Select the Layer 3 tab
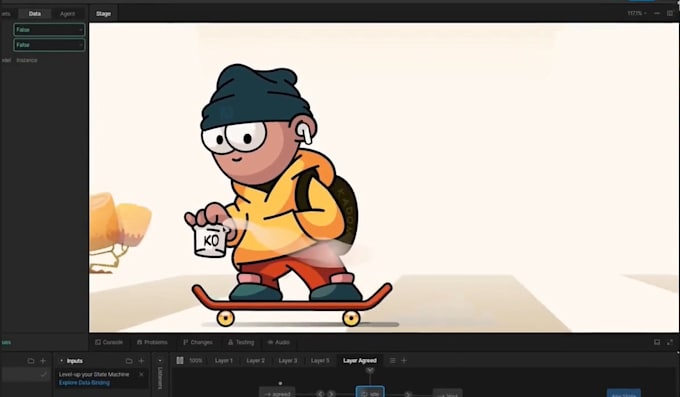Viewport: 680px width, 397px height. pos(288,361)
